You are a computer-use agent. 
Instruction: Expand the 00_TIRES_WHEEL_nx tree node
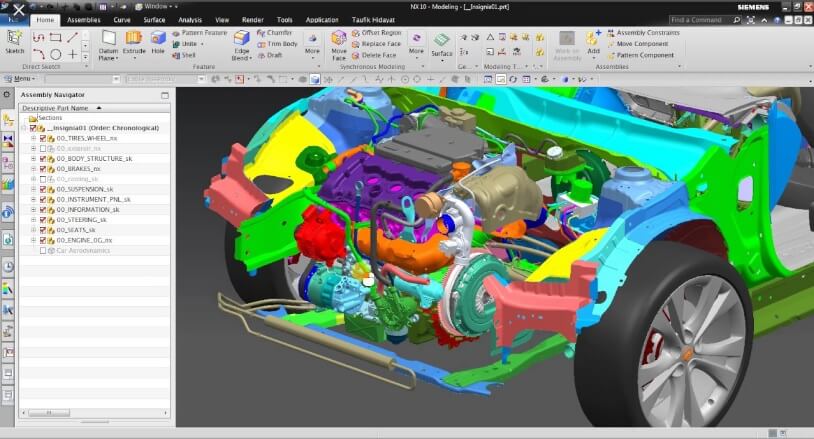[x=33, y=139]
